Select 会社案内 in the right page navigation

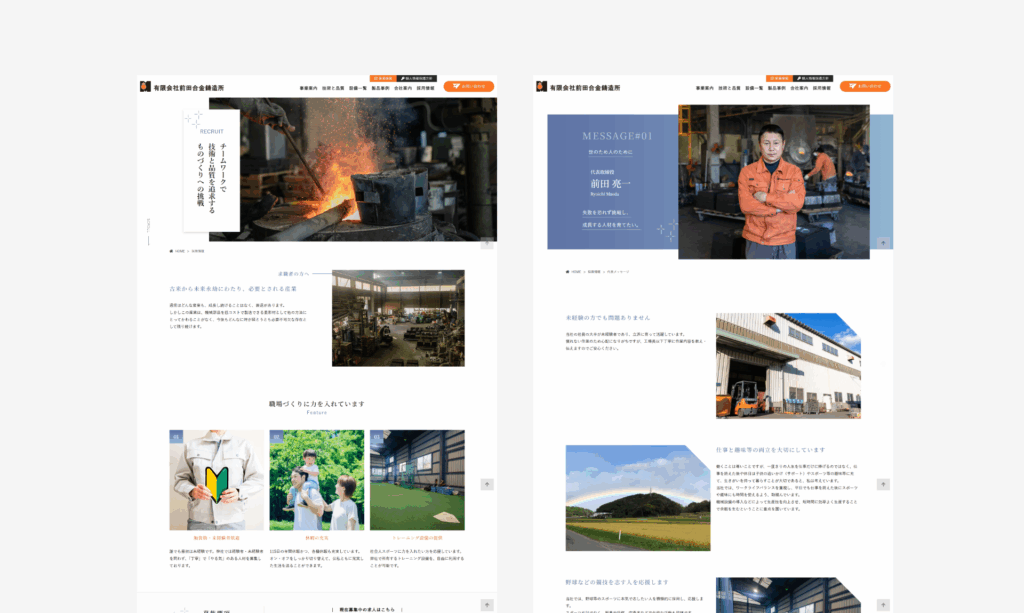[x=799, y=88]
